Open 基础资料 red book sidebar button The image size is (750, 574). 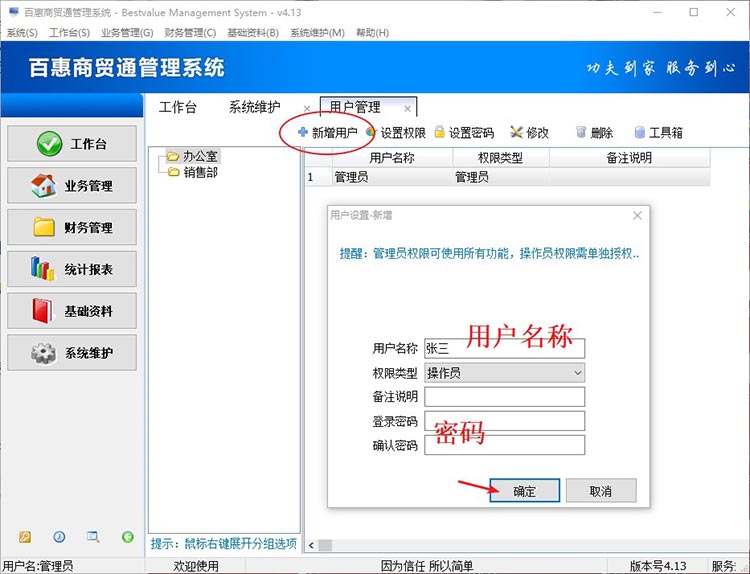tap(72, 311)
